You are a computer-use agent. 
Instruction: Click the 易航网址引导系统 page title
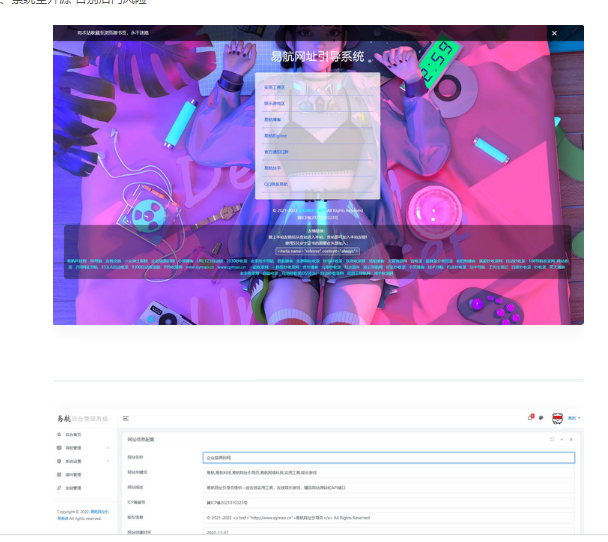coord(317,57)
